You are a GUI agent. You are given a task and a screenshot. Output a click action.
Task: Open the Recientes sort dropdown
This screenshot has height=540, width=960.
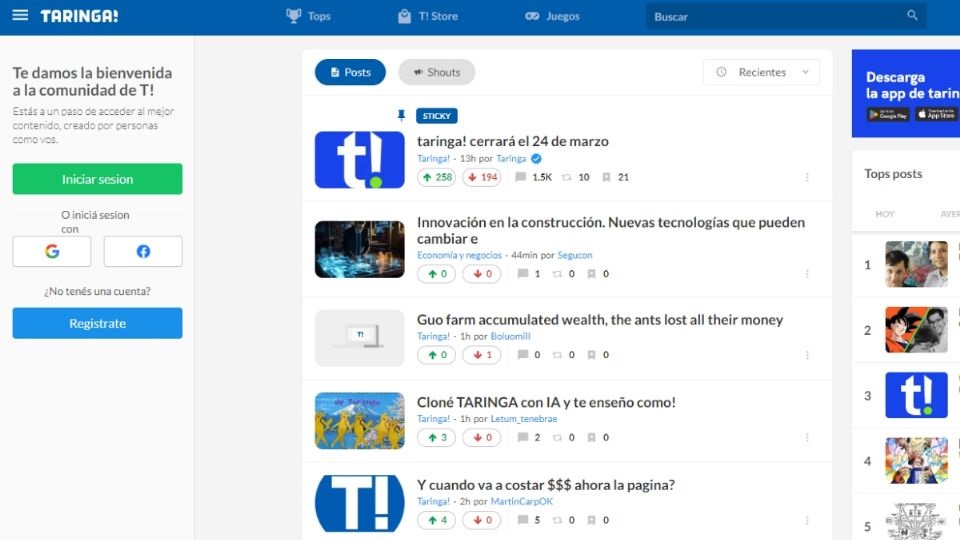tap(761, 72)
